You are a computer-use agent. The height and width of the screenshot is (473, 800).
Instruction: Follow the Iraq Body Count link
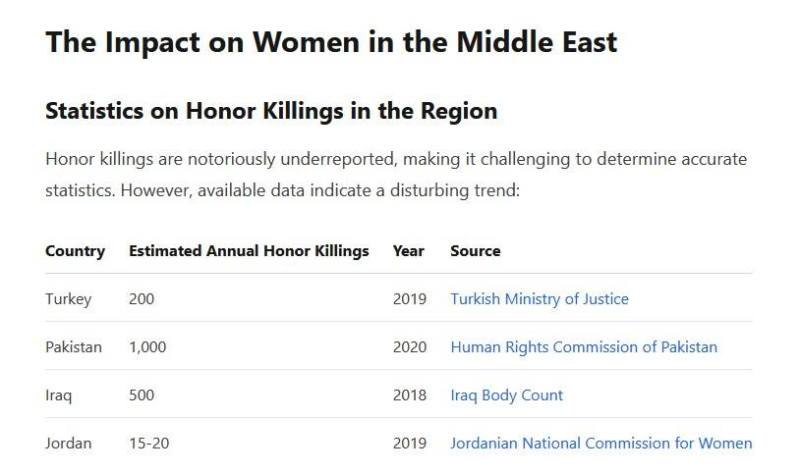[x=506, y=395]
